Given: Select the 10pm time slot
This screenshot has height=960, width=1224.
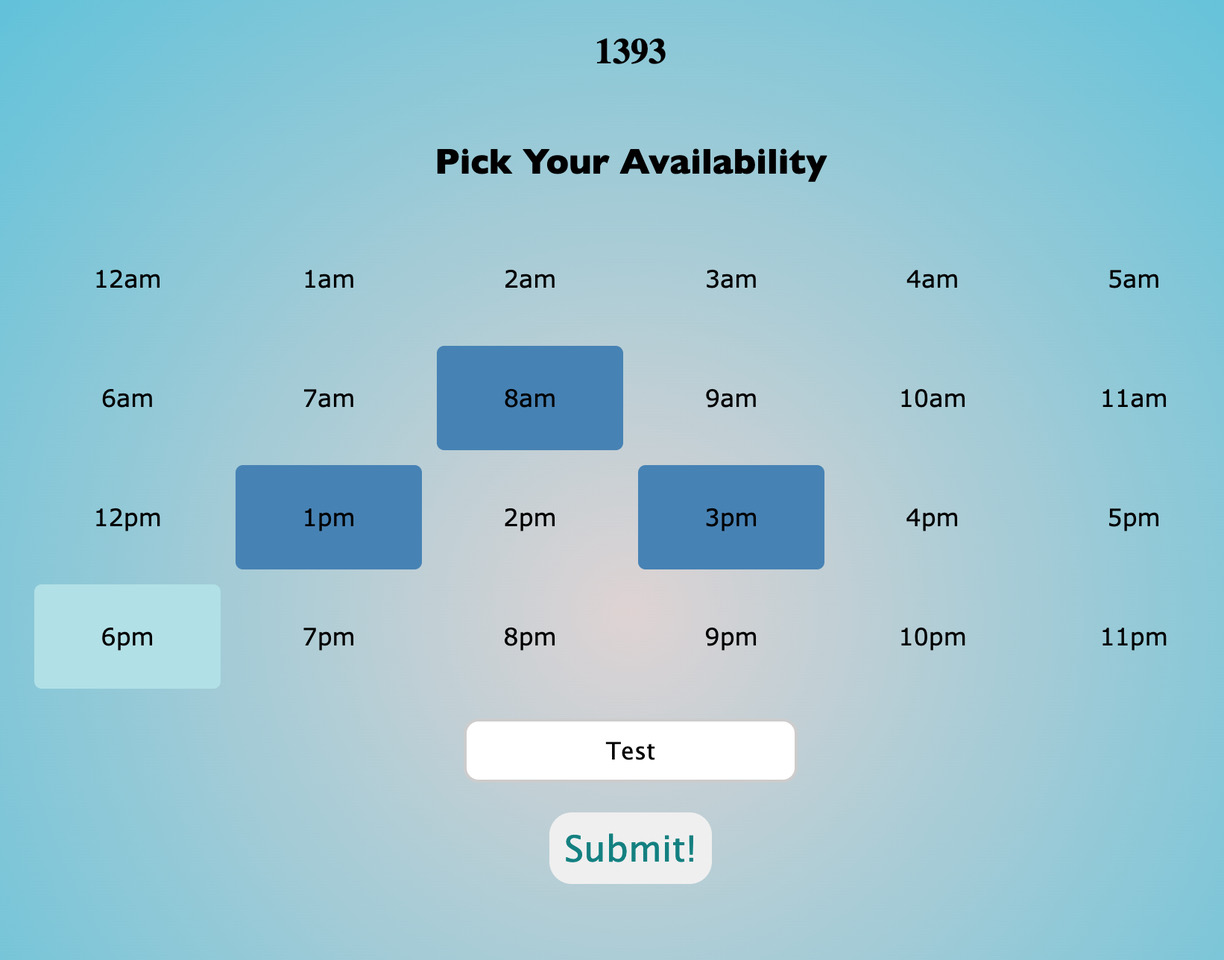Looking at the screenshot, I should pos(932,636).
